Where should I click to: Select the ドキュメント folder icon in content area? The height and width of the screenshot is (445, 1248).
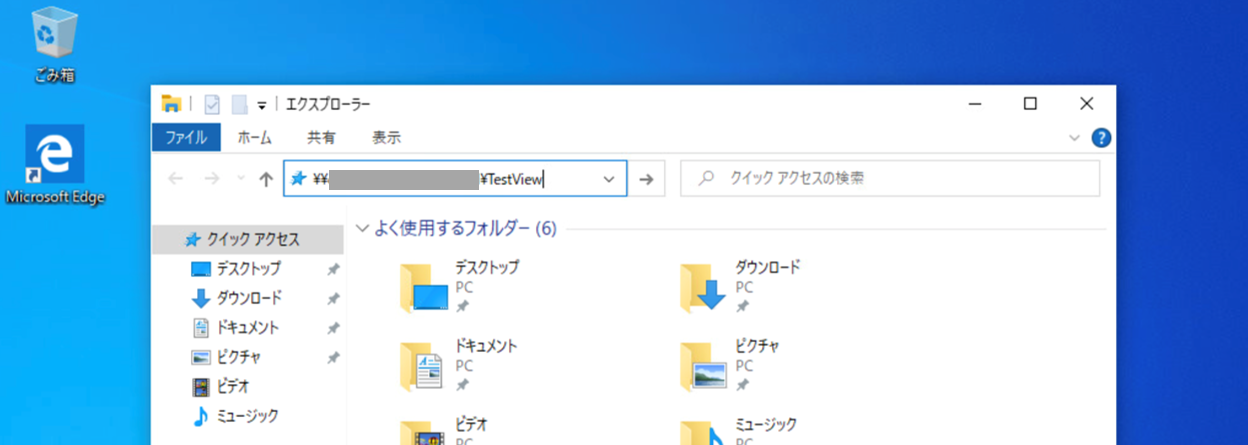[422, 366]
